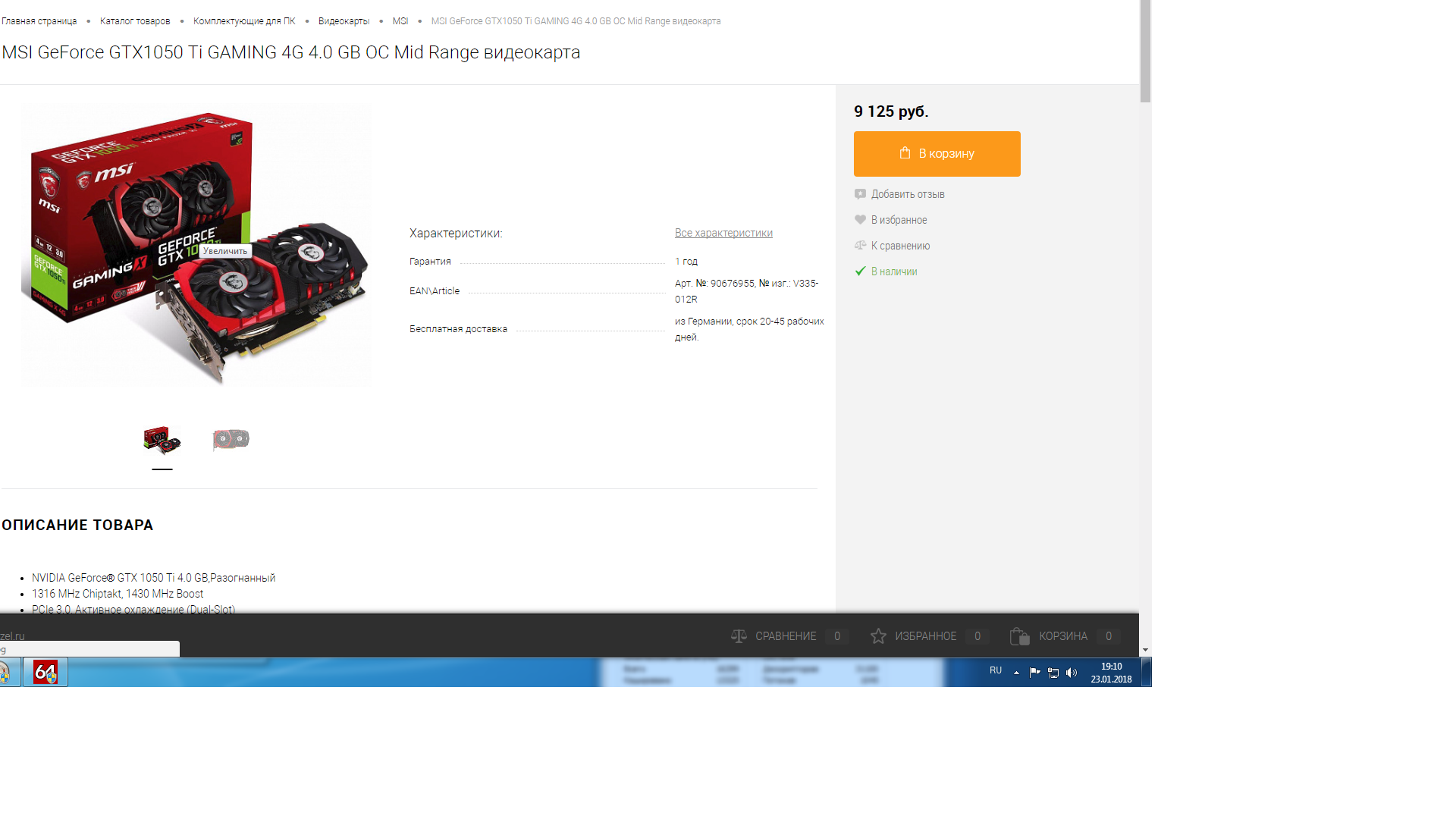The height and width of the screenshot is (819, 1456).
Task: Click the КОРЗИНА item counter showing 0
Action: (x=1109, y=636)
